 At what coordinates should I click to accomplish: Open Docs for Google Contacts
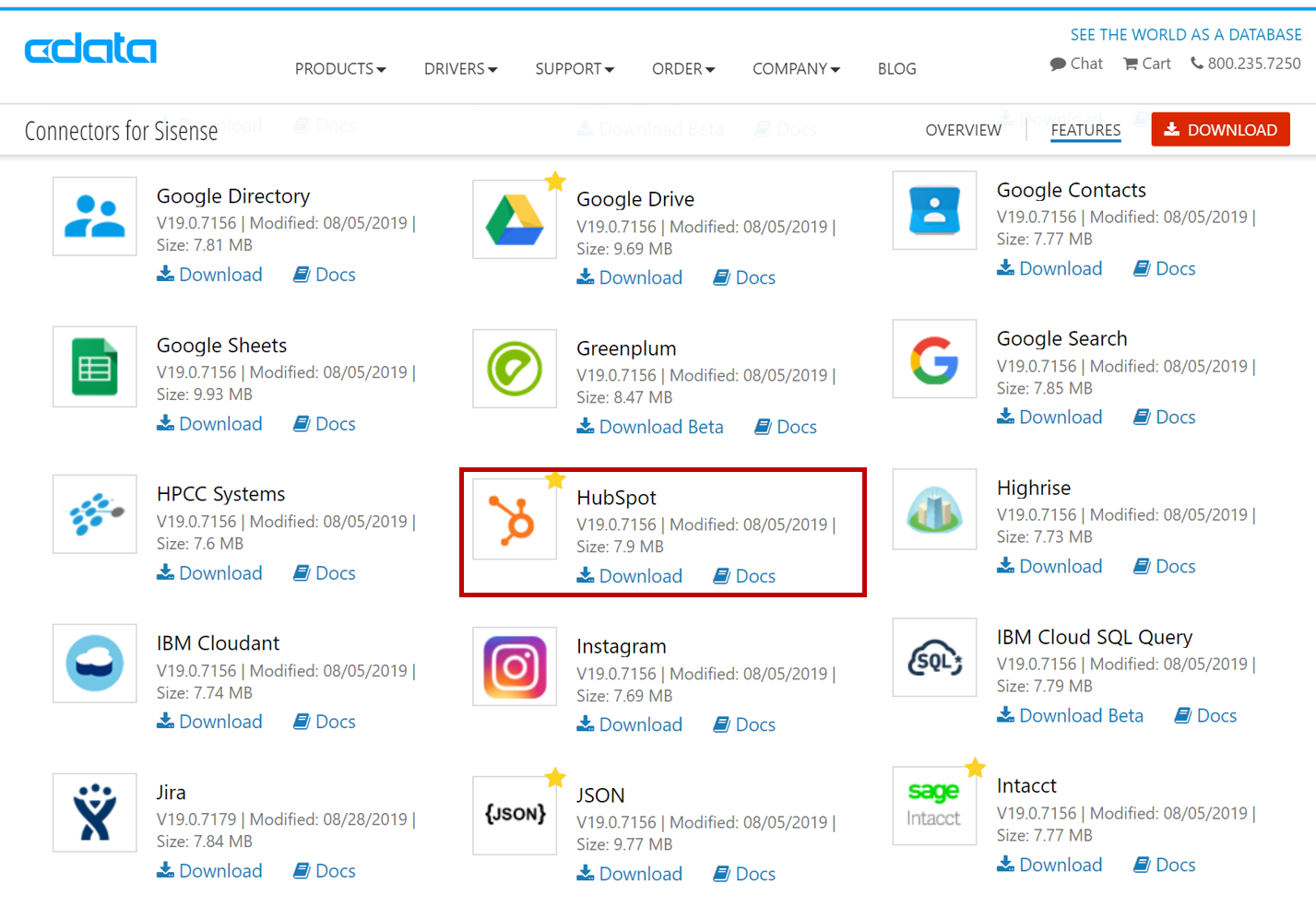(x=1165, y=268)
